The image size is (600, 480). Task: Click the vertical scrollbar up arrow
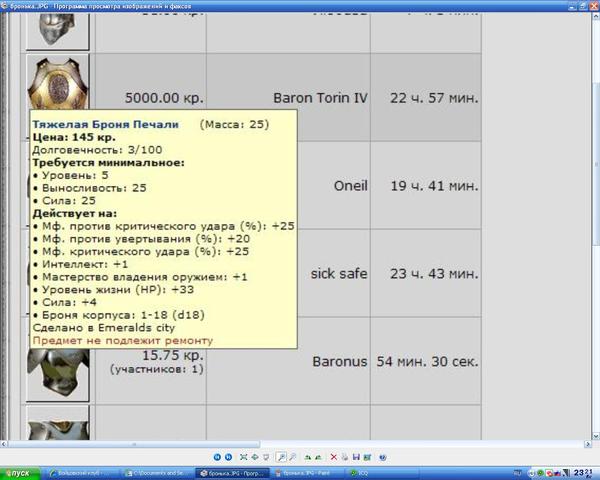coord(596,16)
